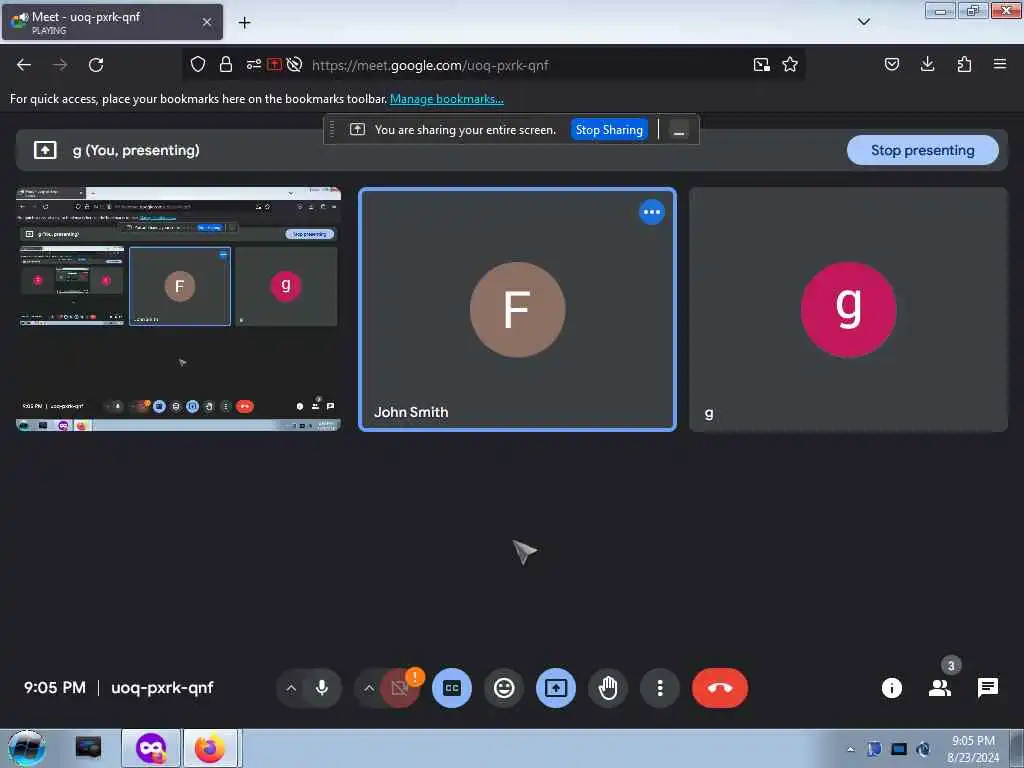Open the purple mask taskbar app
The image size is (1024, 768).
coord(151,748)
